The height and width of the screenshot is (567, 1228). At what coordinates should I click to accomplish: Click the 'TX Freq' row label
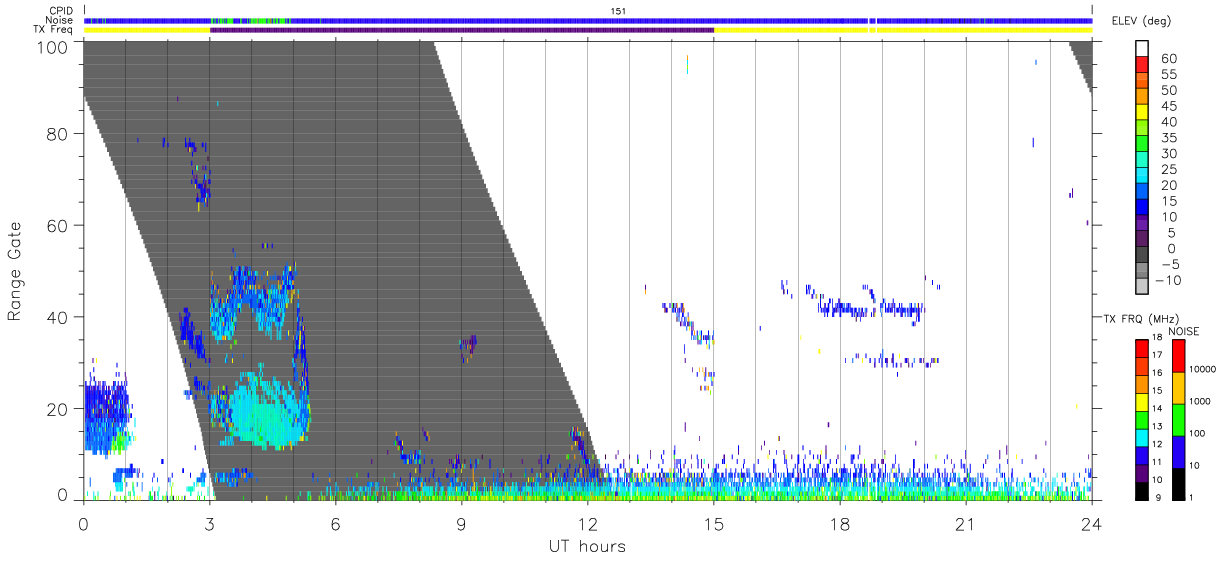point(54,30)
